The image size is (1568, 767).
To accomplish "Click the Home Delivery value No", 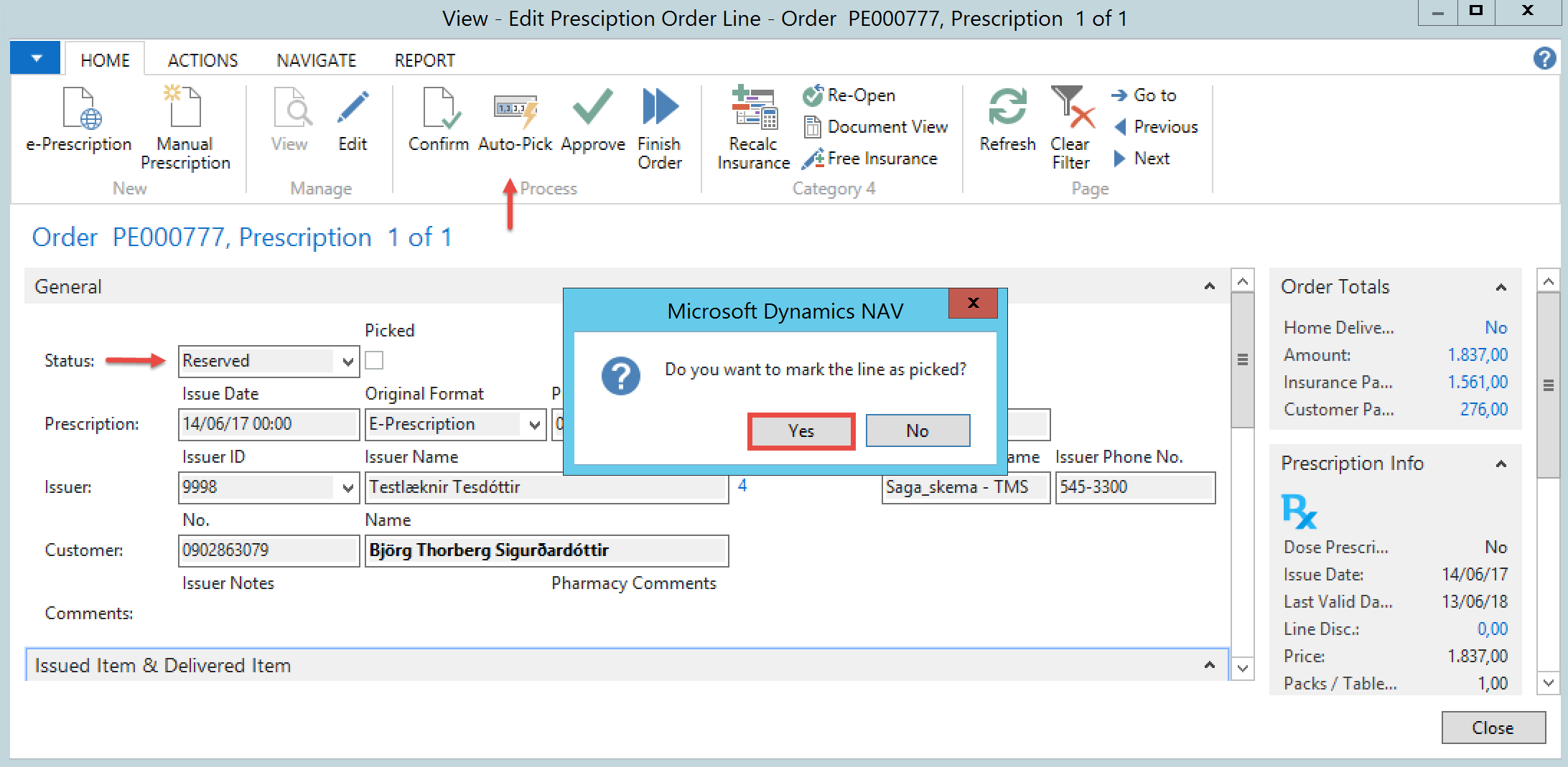I will (1496, 328).
